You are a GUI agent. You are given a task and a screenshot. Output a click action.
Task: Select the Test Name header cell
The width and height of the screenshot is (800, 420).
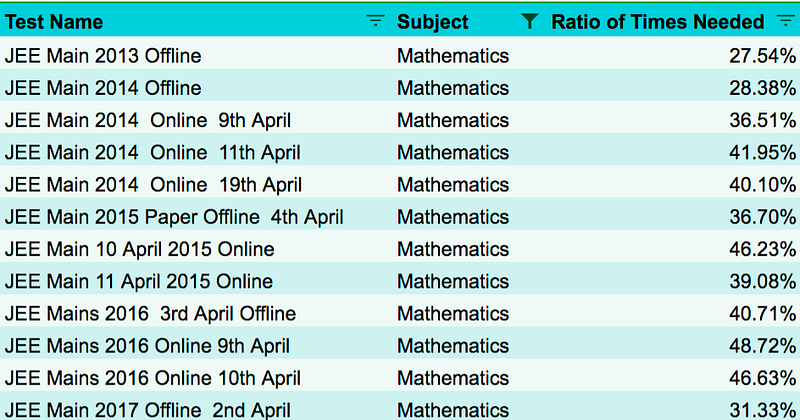tap(196, 21)
